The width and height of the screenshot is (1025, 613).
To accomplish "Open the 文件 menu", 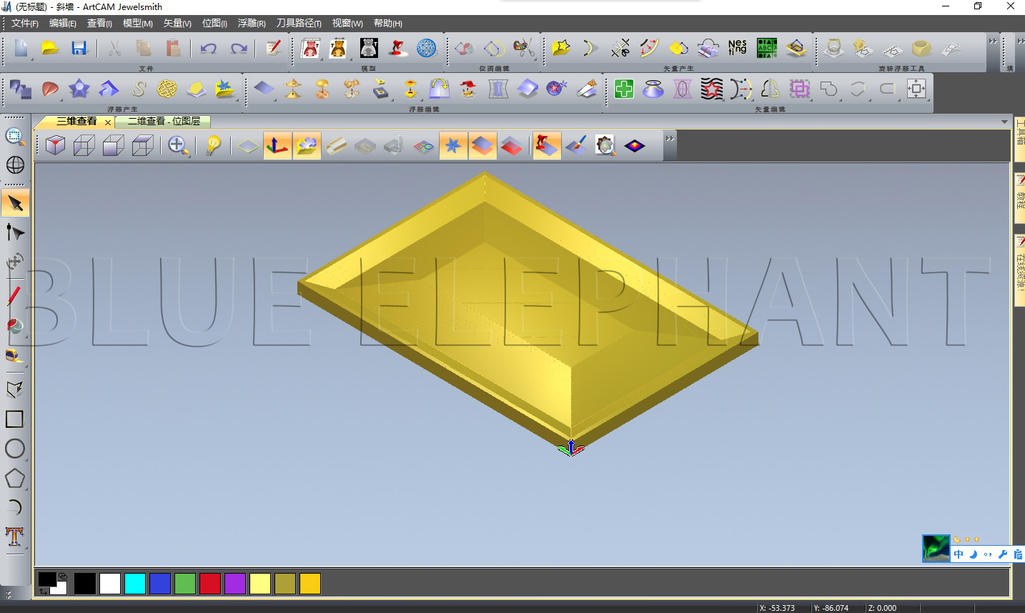I will coord(25,23).
